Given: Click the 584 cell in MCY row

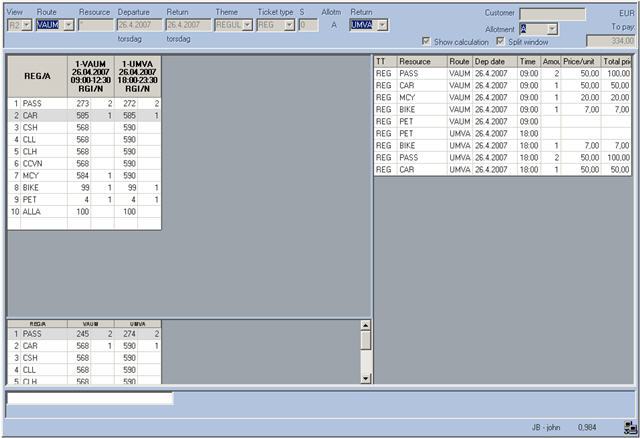Looking at the screenshot, I should (79, 176).
